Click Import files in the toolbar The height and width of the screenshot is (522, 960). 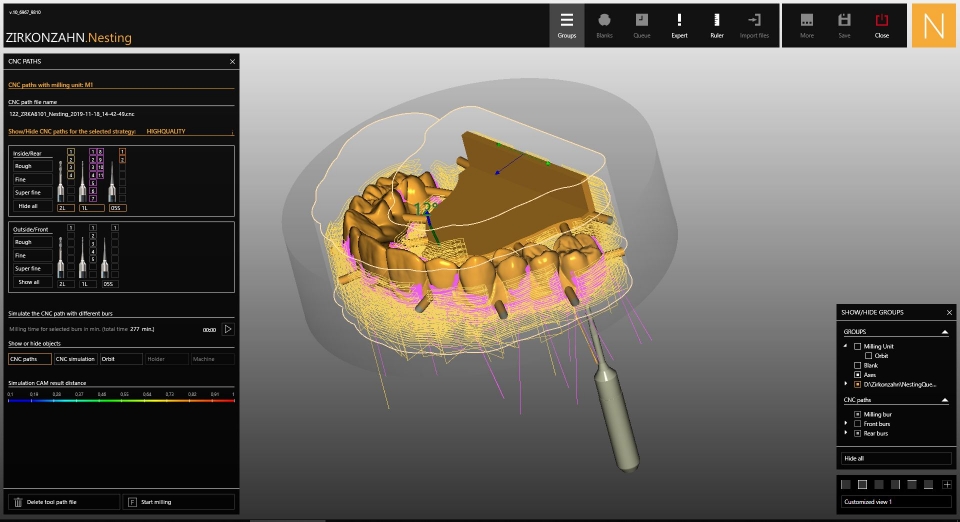coord(754,26)
